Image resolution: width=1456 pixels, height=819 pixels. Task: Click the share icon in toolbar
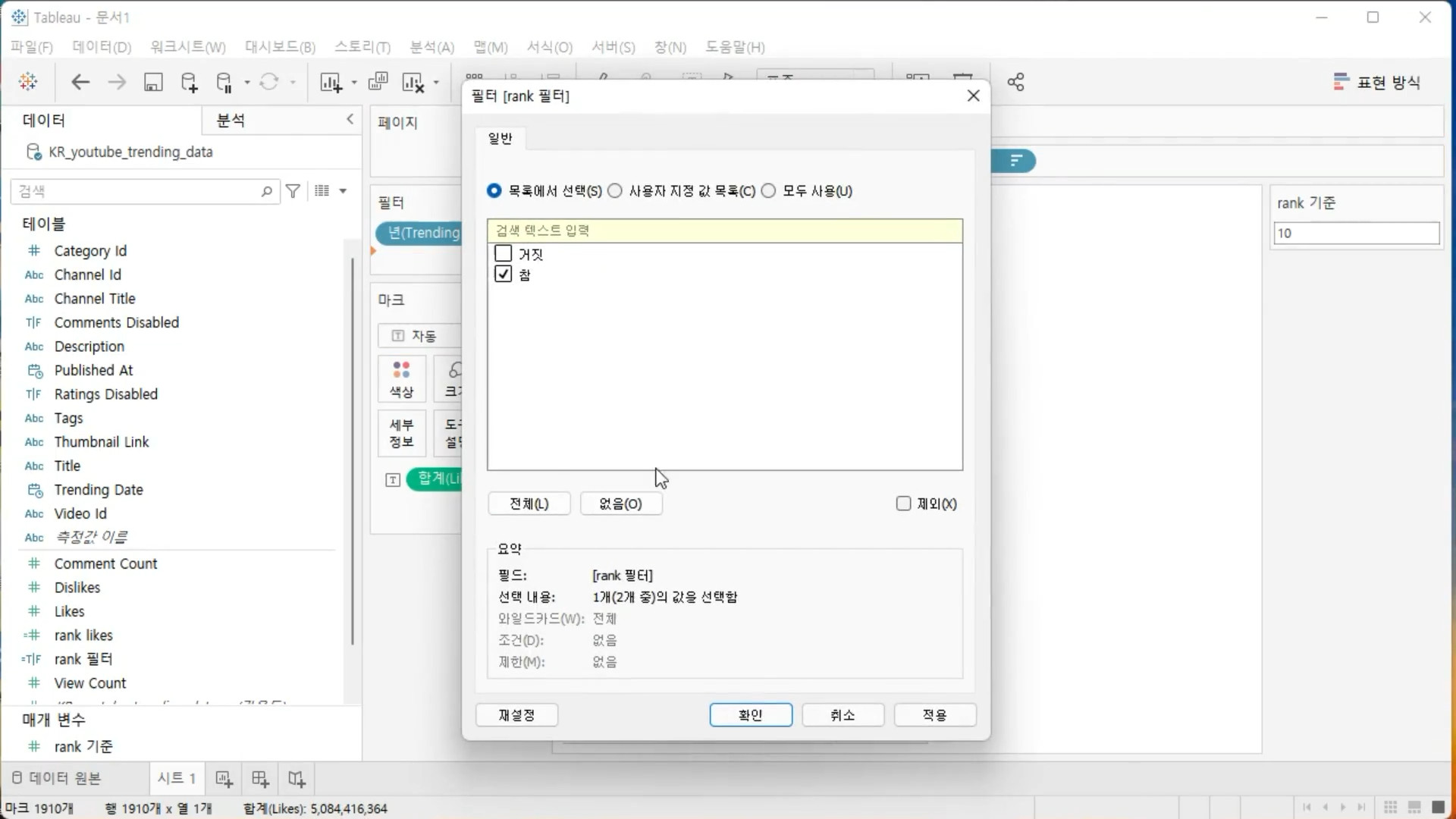1016,82
